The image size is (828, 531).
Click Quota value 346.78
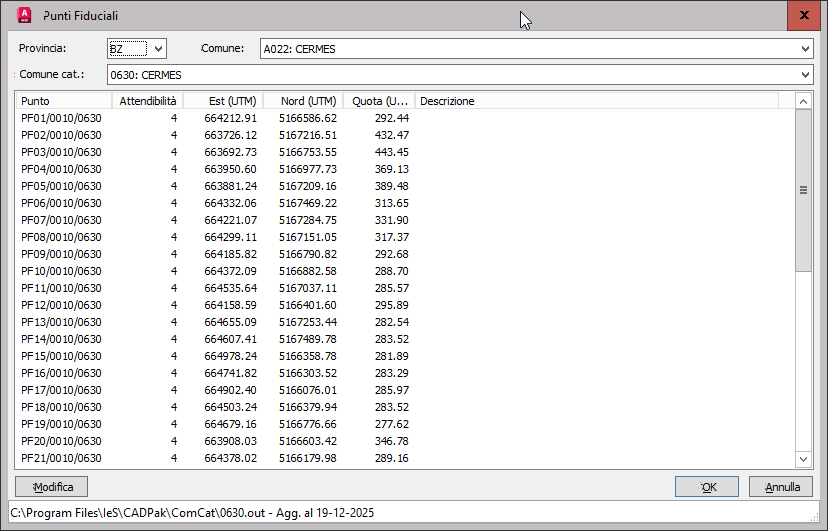[x=392, y=441]
